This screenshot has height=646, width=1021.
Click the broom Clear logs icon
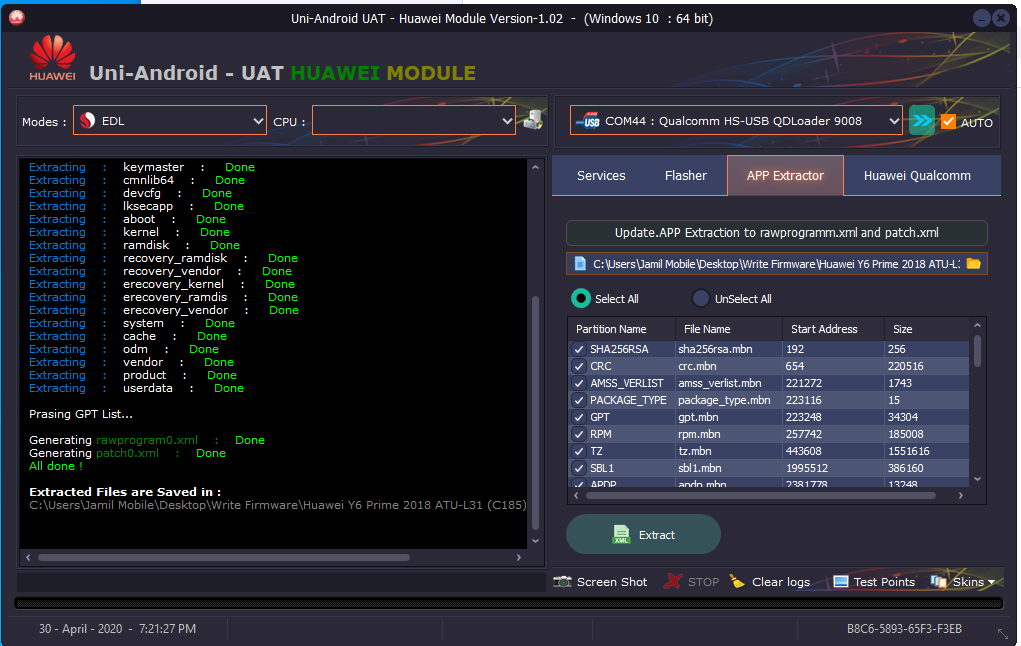tap(736, 582)
